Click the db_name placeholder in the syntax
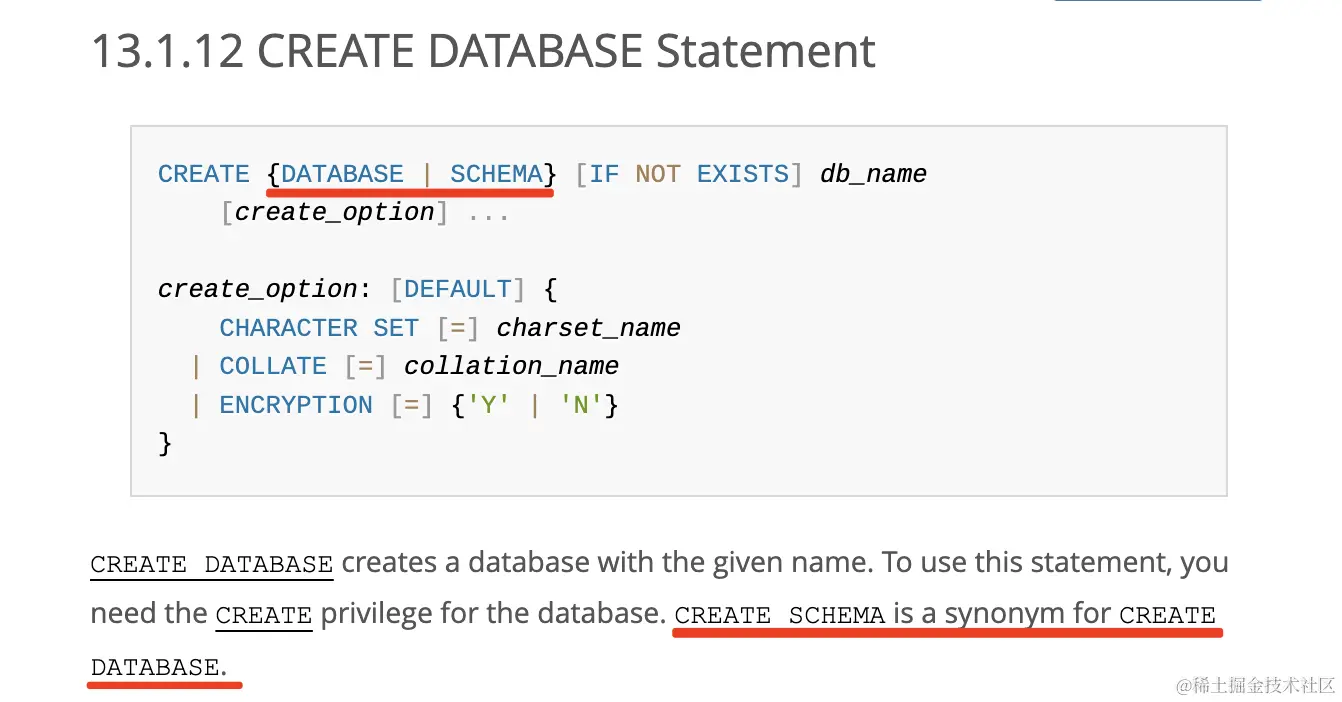The width and height of the screenshot is (1342, 702). click(873, 174)
